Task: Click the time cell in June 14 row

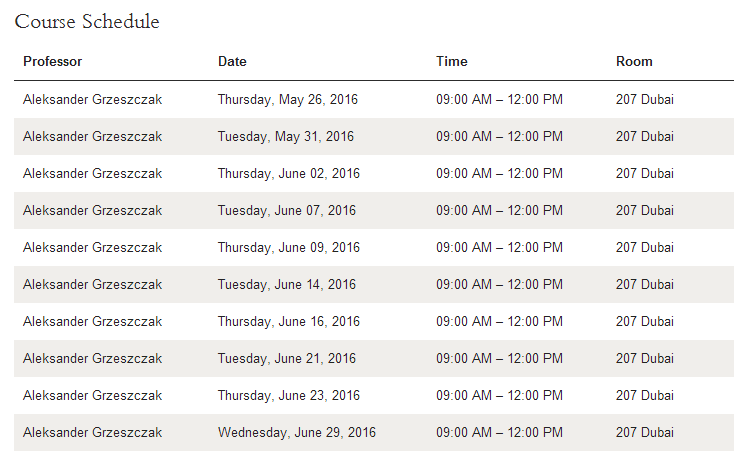Action: coord(499,284)
